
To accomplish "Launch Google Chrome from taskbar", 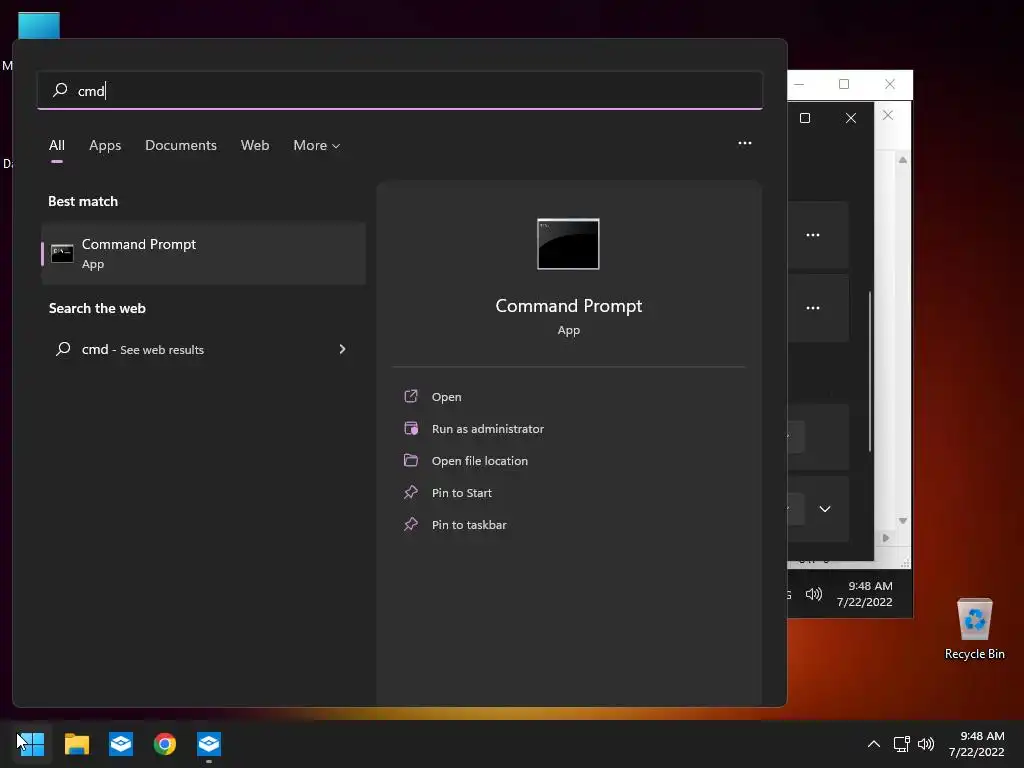I will pyautogui.click(x=165, y=744).
